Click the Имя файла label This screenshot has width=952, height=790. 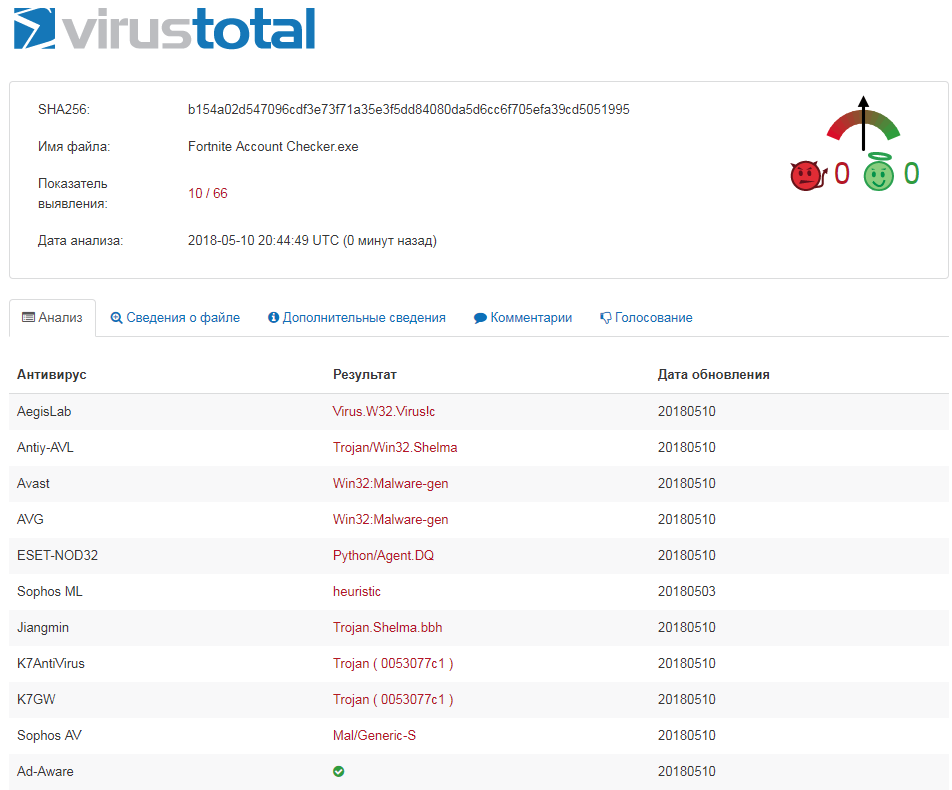coord(73,146)
